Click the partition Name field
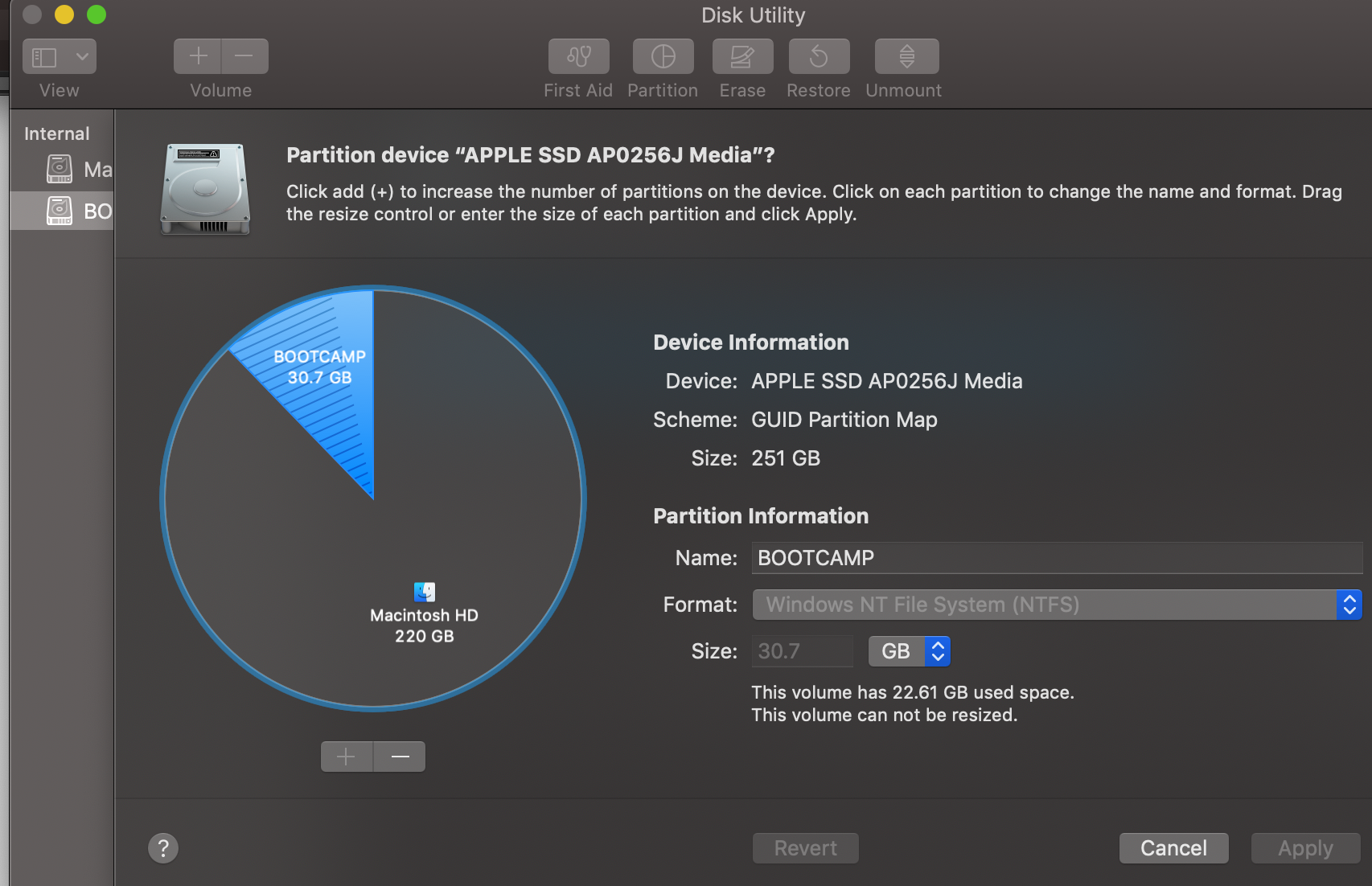Viewport: 1372px width, 886px height. 1057,558
